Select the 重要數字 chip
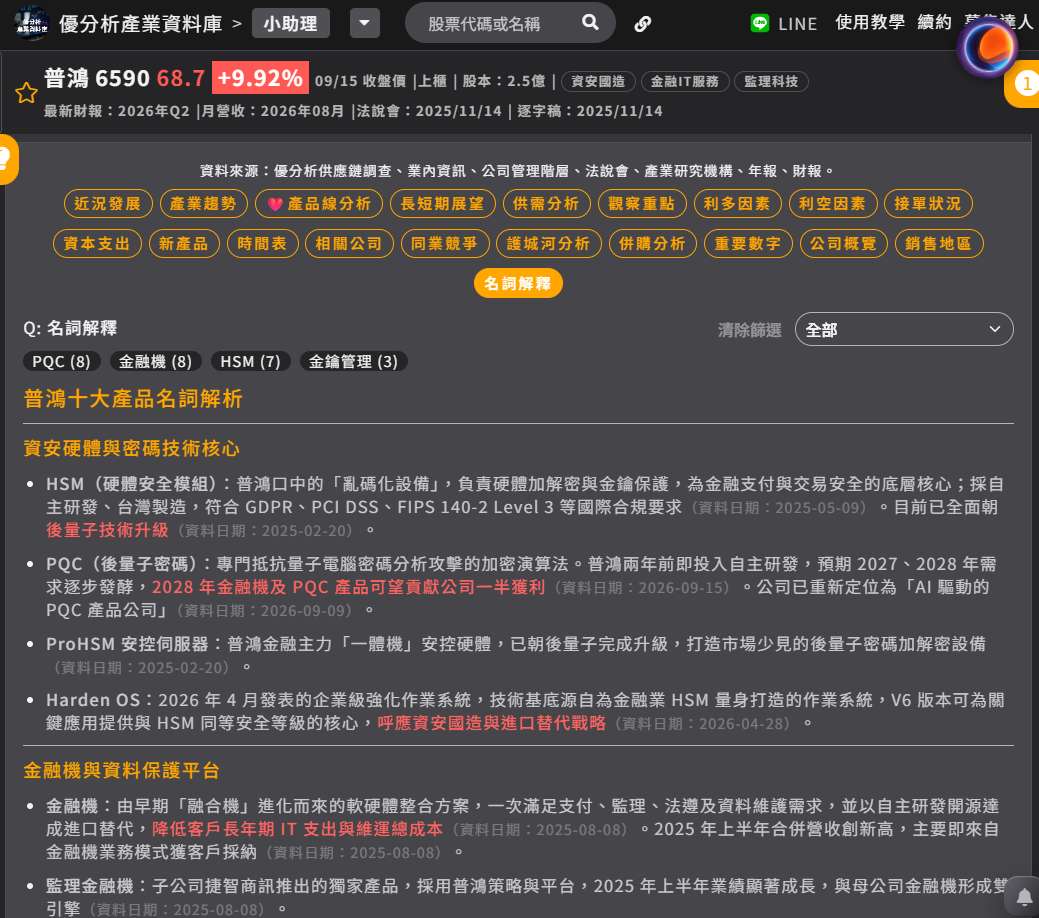Viewport: 1039px width, 918px height. tap(747, 243)
